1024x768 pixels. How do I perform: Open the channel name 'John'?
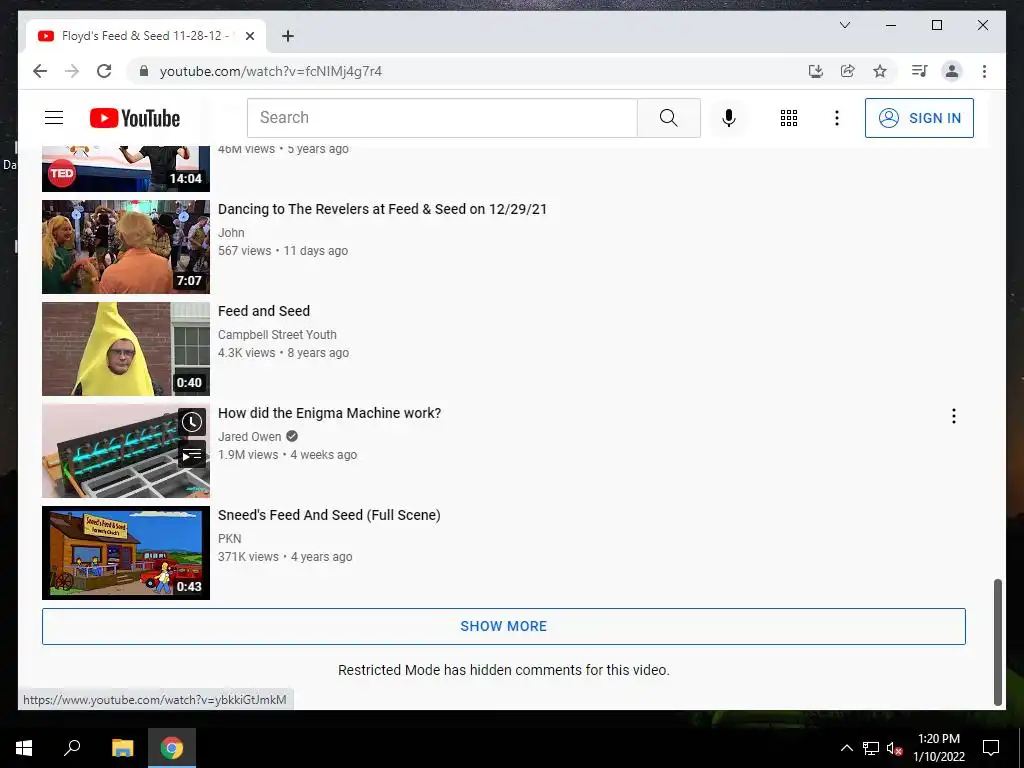pyautogui.click(x=231, y=232)
